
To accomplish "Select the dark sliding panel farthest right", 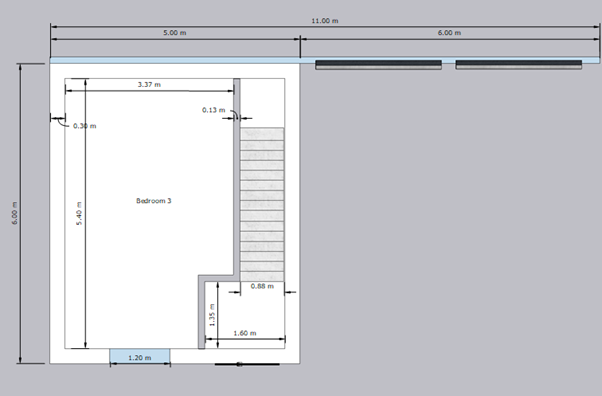I will click(x=519, y=65).
